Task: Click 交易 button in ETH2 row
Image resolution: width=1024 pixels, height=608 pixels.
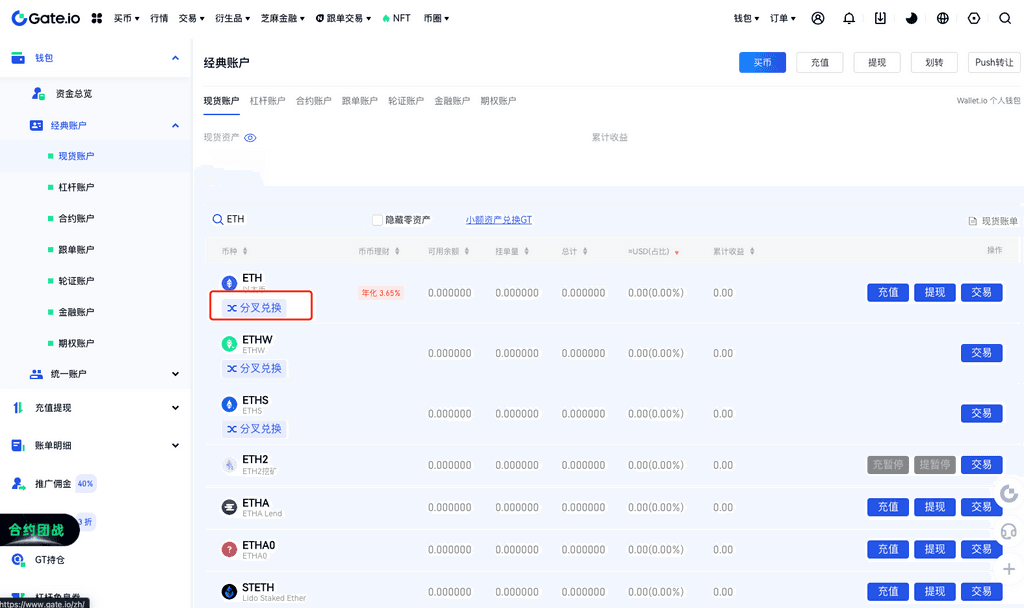Action: click(x=982, y=465)
